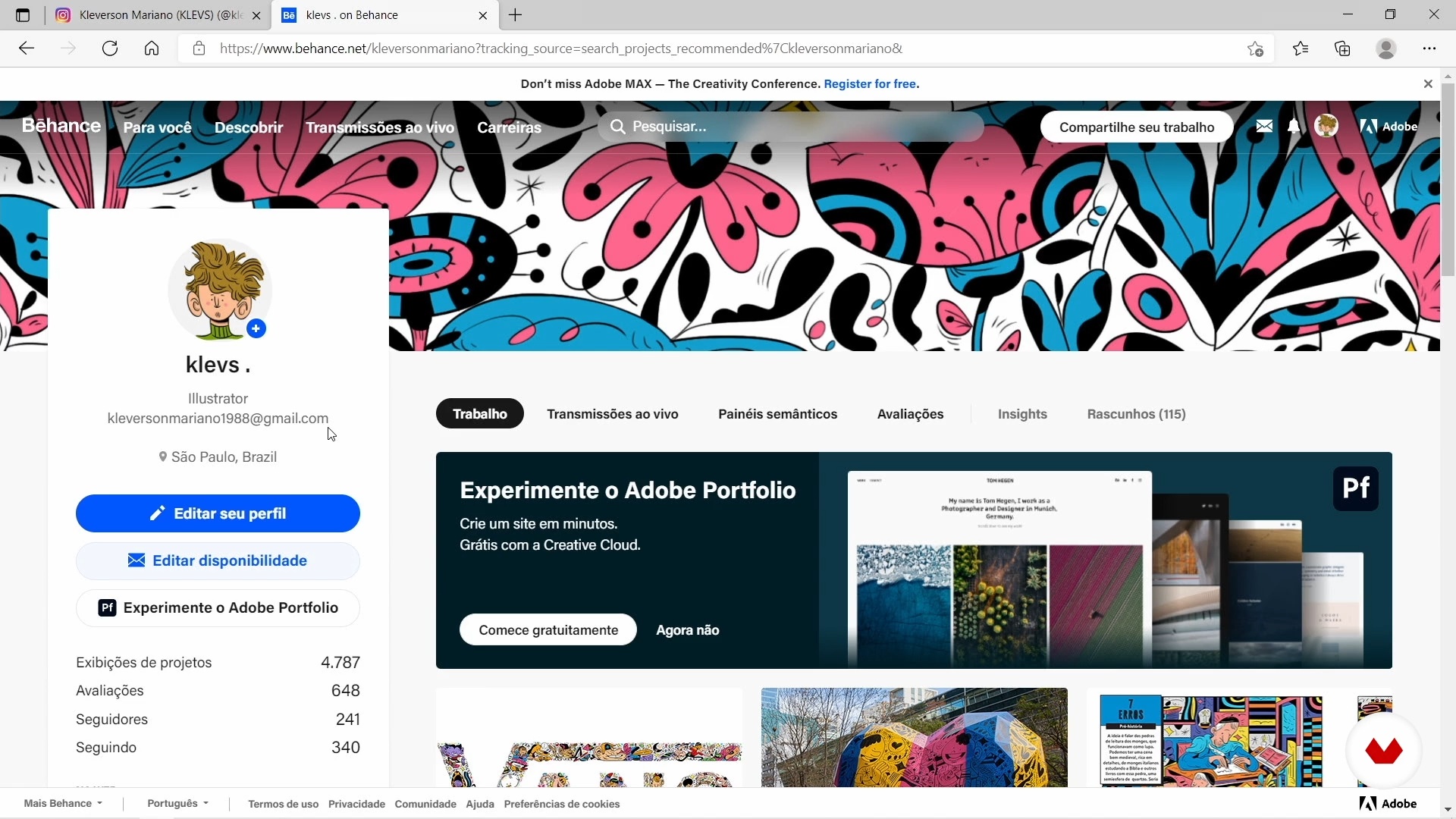Select the Avaliações tab

click(x=911, y=414)
